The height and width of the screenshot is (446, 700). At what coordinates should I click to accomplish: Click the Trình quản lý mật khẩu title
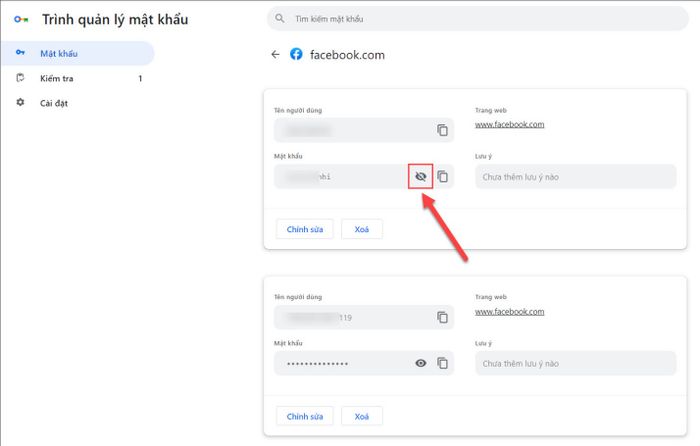click(115, 20)
